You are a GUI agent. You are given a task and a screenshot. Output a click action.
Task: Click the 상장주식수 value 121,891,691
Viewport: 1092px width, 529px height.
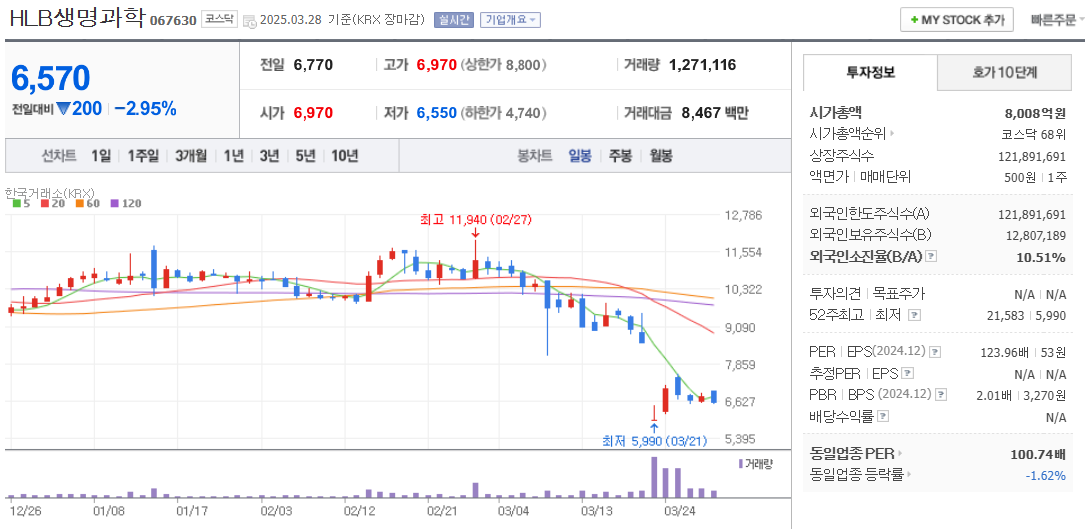click(1032, 157)
